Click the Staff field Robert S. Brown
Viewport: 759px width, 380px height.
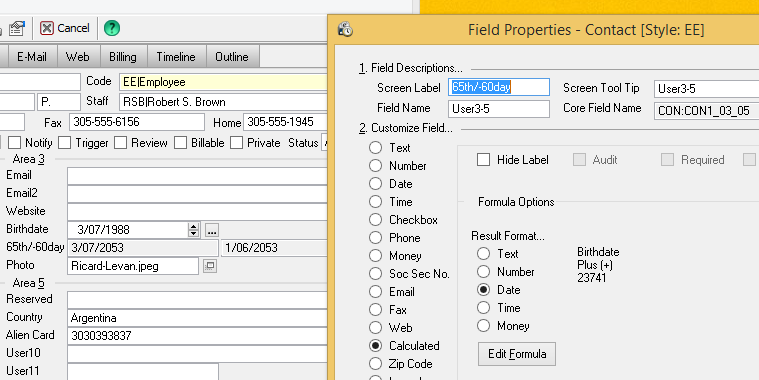point(223,102)
